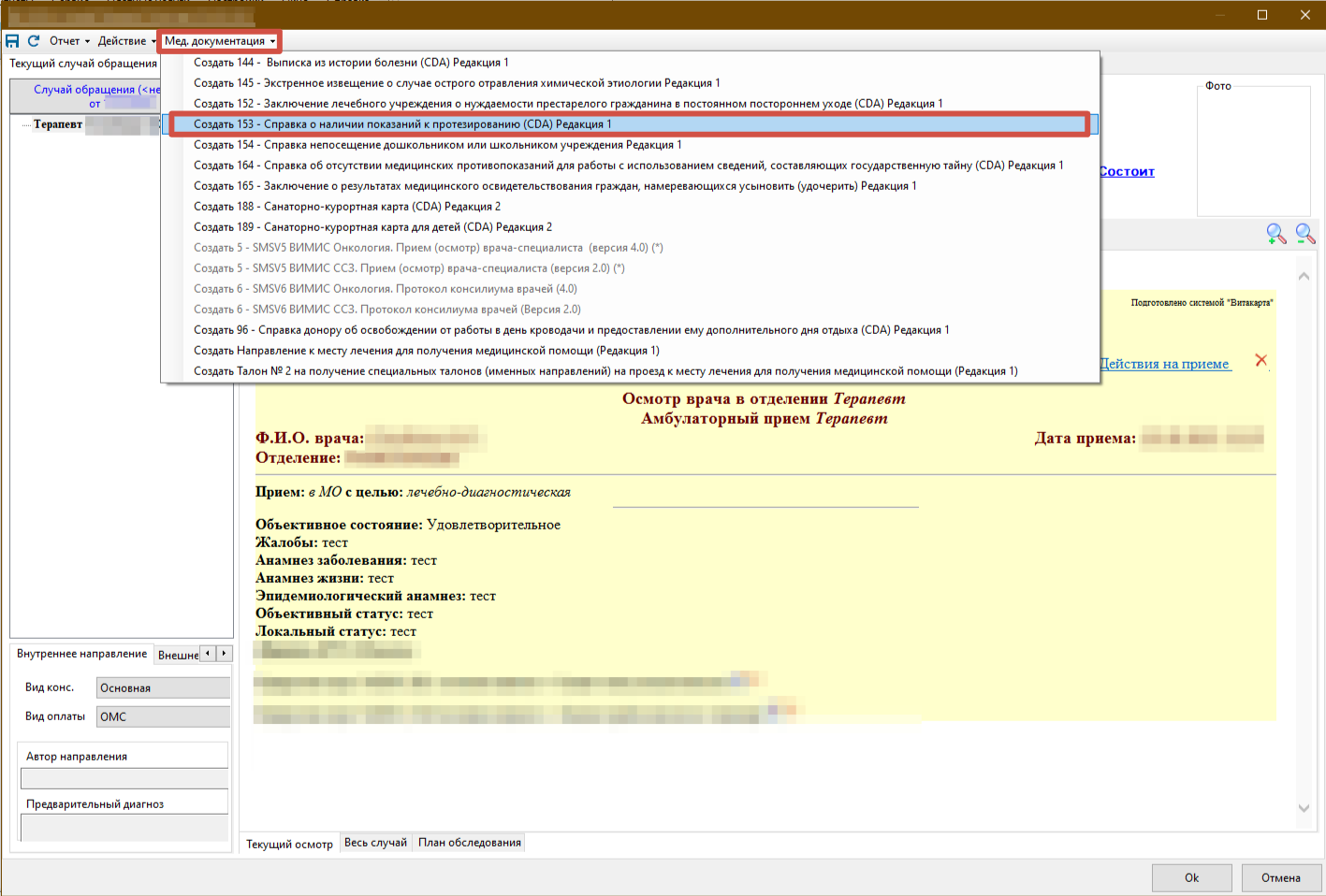The width and height of the screenshot is (1326, 896).
Task: Open the Случай обращения link
Action: [x=95, y=96]
